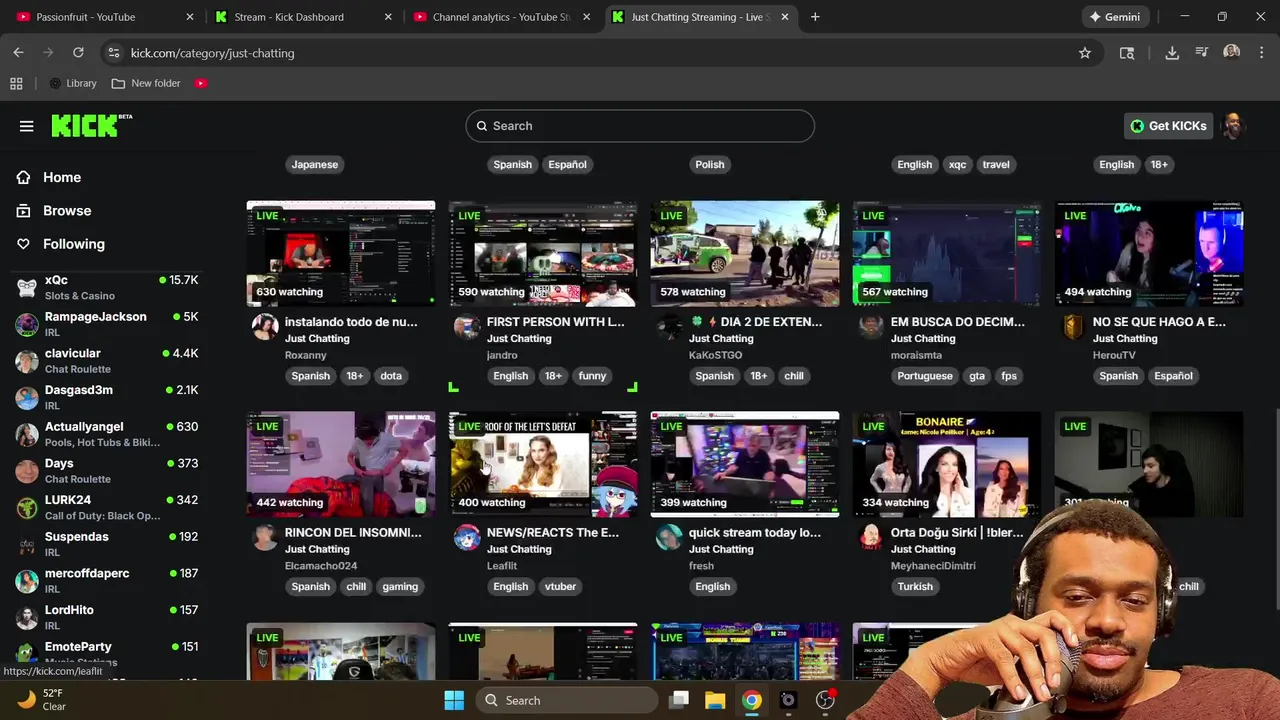Open the New folder bookmark folder

(x=146, y=83)
